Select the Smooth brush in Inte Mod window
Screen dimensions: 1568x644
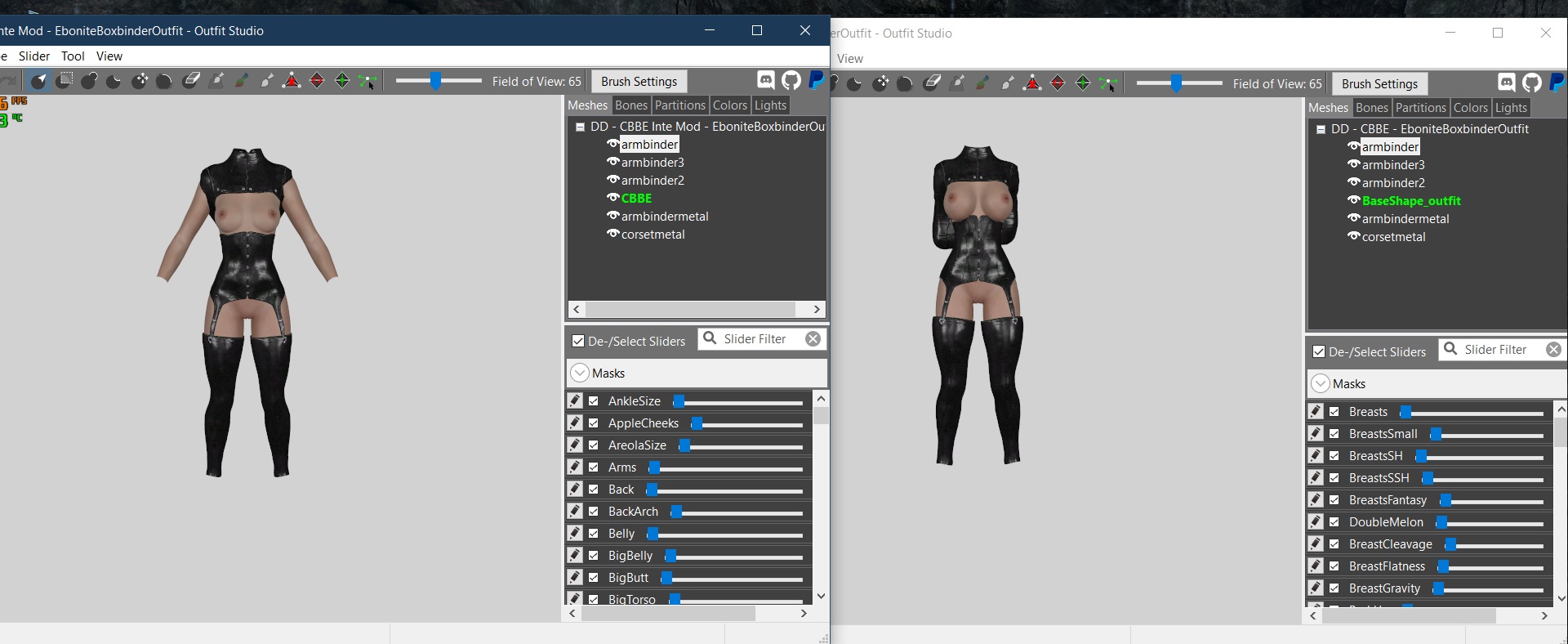(x=164, y=80)
